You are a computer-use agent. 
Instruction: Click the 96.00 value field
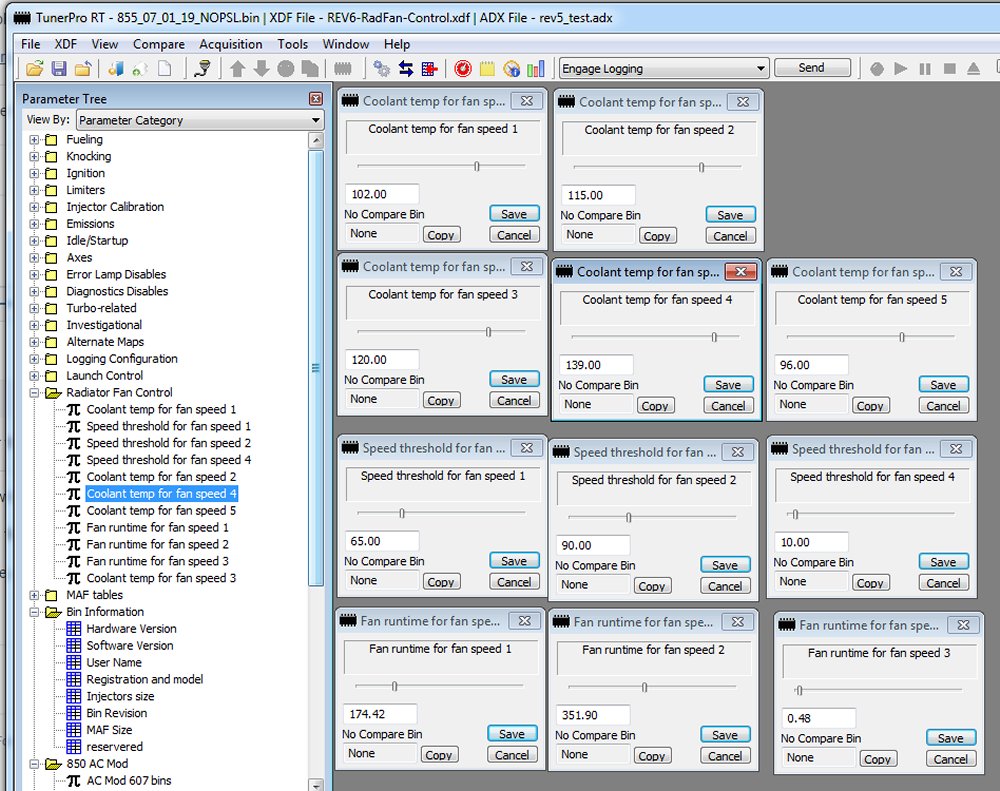(811, 365)
